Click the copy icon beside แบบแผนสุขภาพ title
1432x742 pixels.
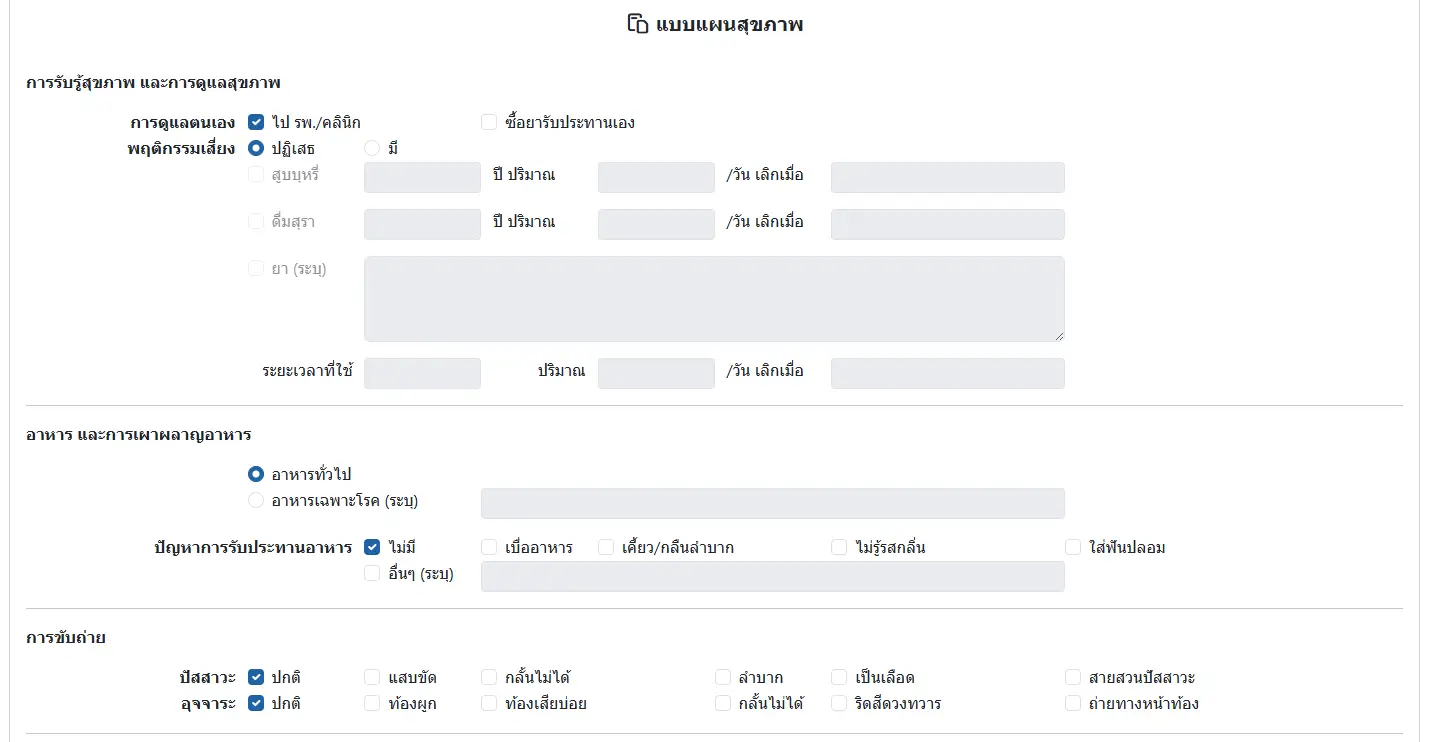click(637, 25)
